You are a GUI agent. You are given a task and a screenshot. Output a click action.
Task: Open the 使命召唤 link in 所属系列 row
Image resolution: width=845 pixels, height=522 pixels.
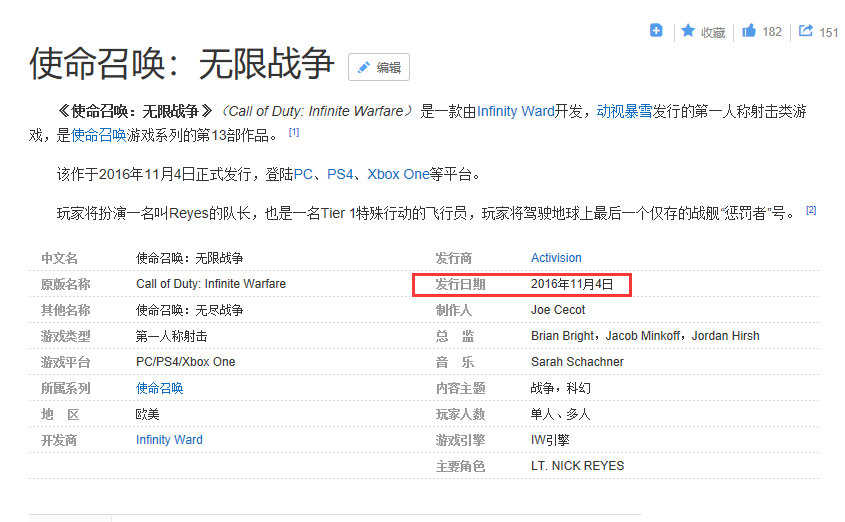[x=160, y=388]
